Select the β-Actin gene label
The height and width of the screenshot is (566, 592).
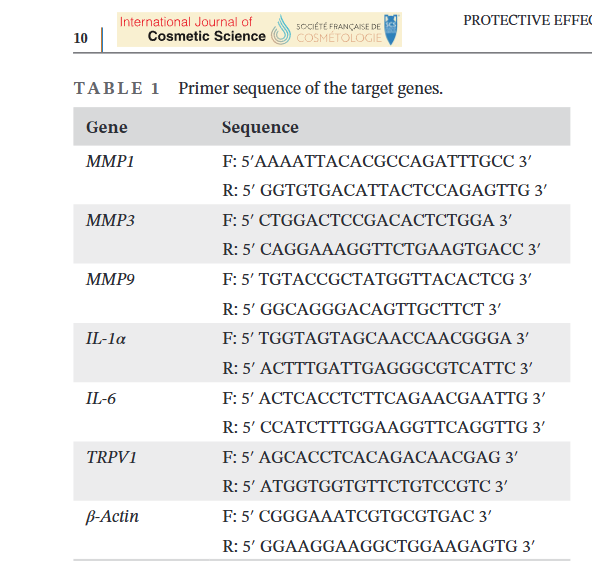112,517
